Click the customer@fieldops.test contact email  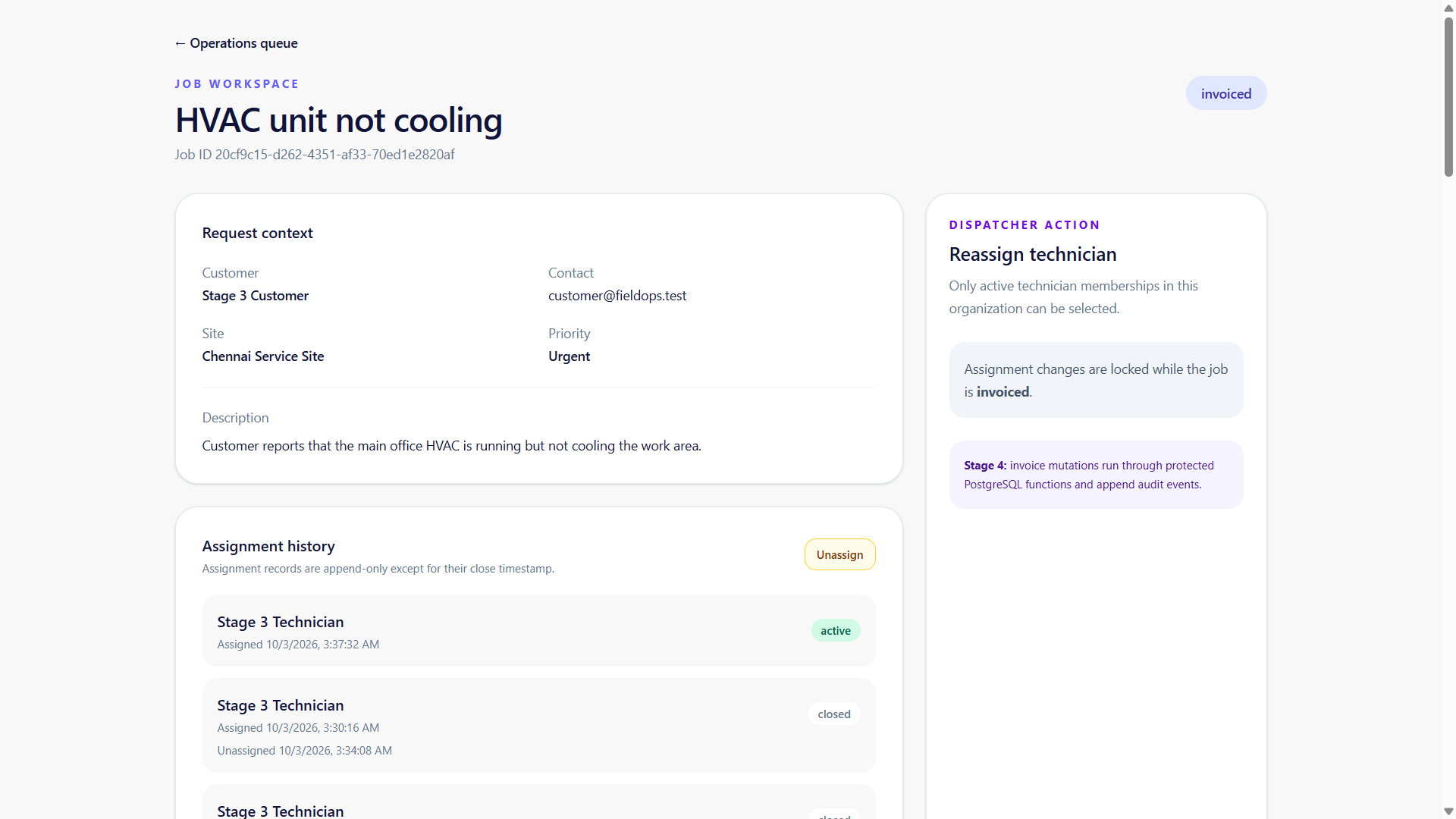(x=617, y=296)
